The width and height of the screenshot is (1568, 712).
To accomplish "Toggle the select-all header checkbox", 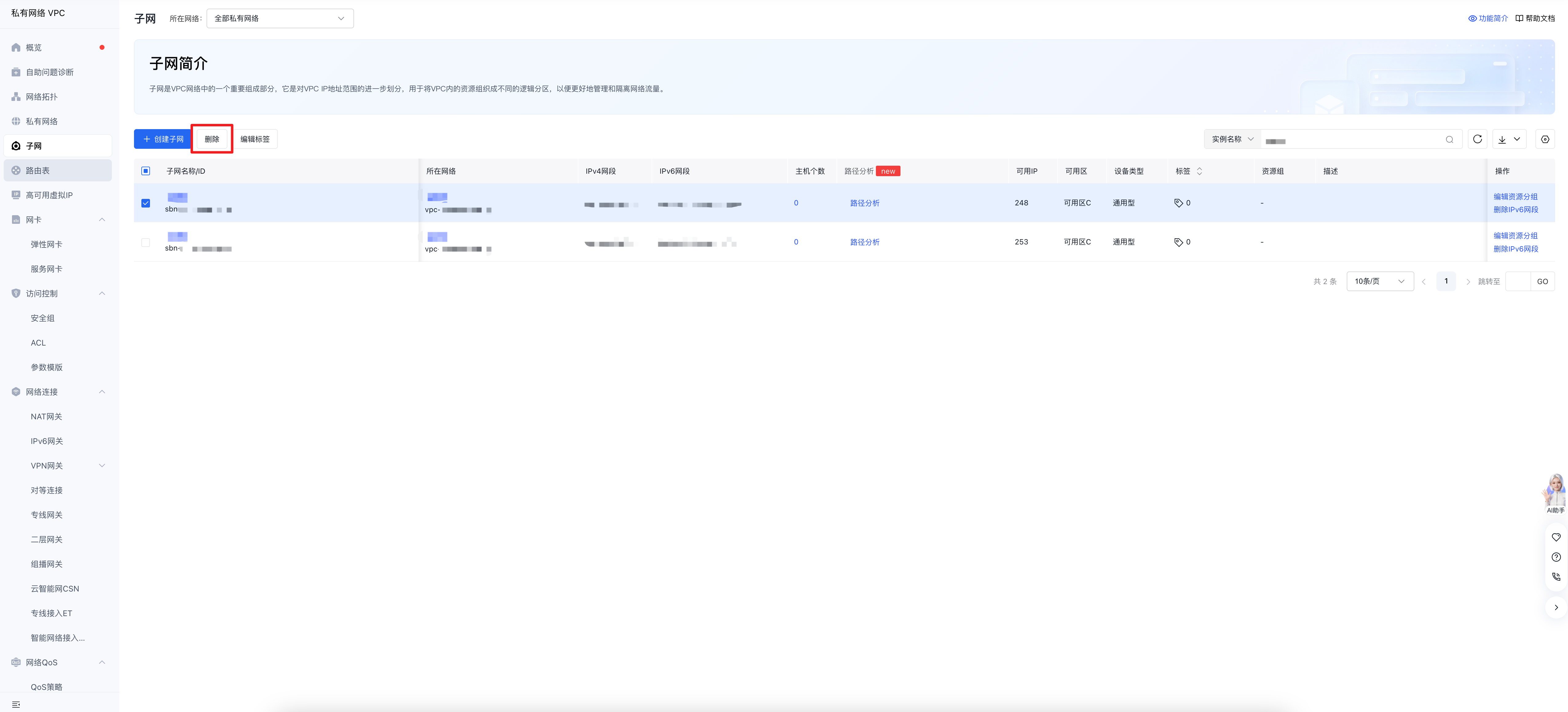I will click(145, 171).
